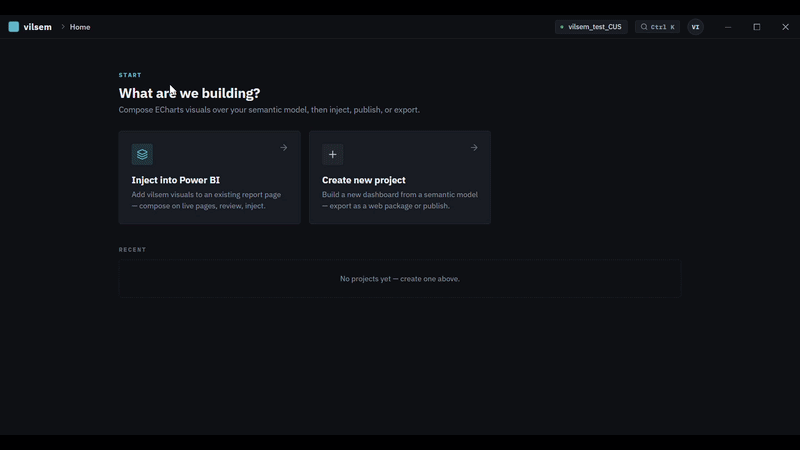Close the vilsem window
The image size is (800, 450).
[x=786, y=27]
